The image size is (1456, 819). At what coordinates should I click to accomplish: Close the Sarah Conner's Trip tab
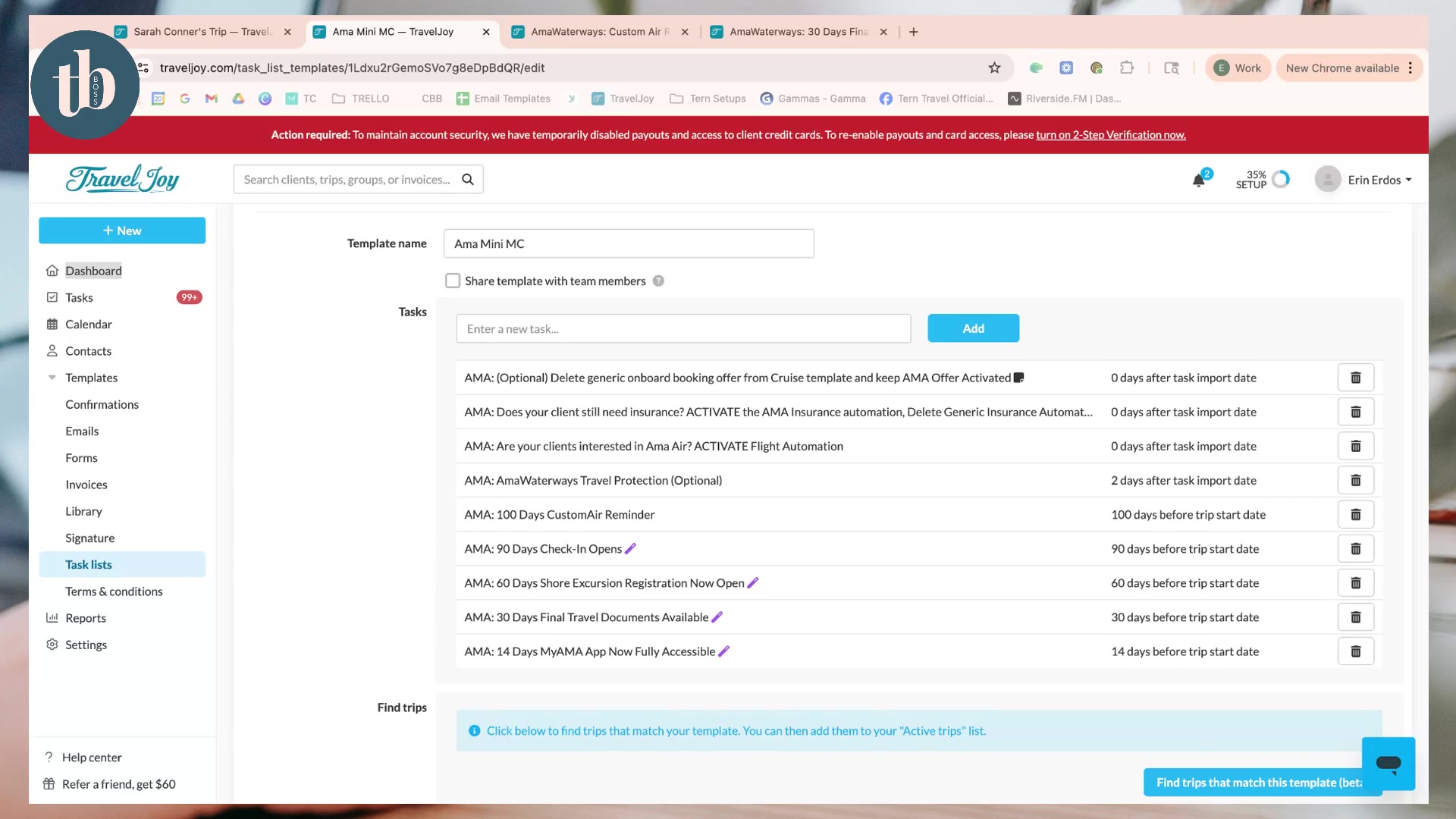click(287, 32)
